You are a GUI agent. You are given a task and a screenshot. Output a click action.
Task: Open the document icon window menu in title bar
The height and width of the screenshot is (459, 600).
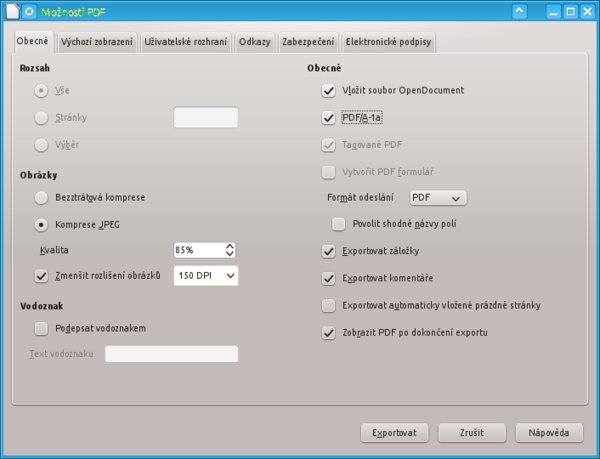[12, 11]
